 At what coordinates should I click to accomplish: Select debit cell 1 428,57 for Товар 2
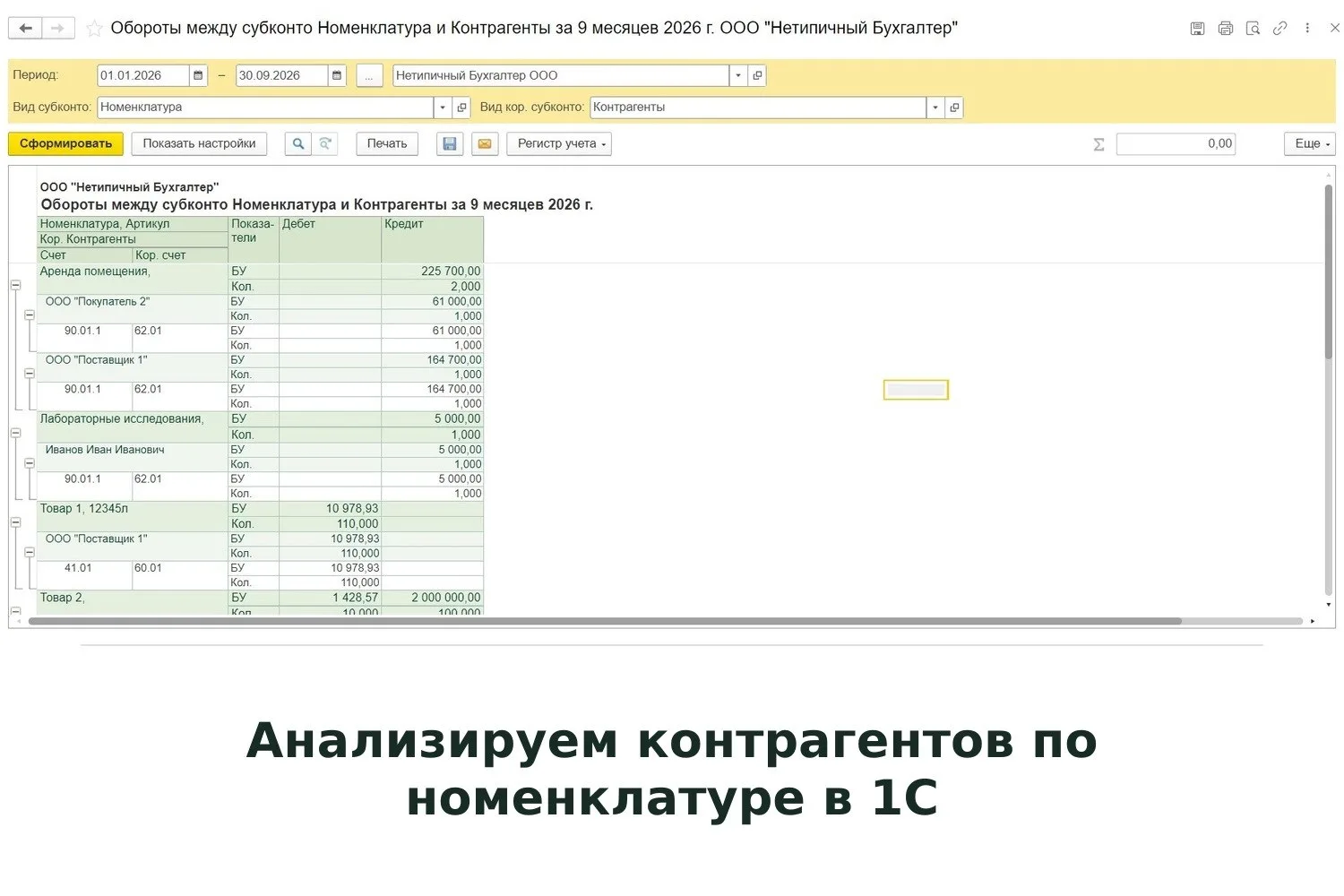[x=331, y=598]
